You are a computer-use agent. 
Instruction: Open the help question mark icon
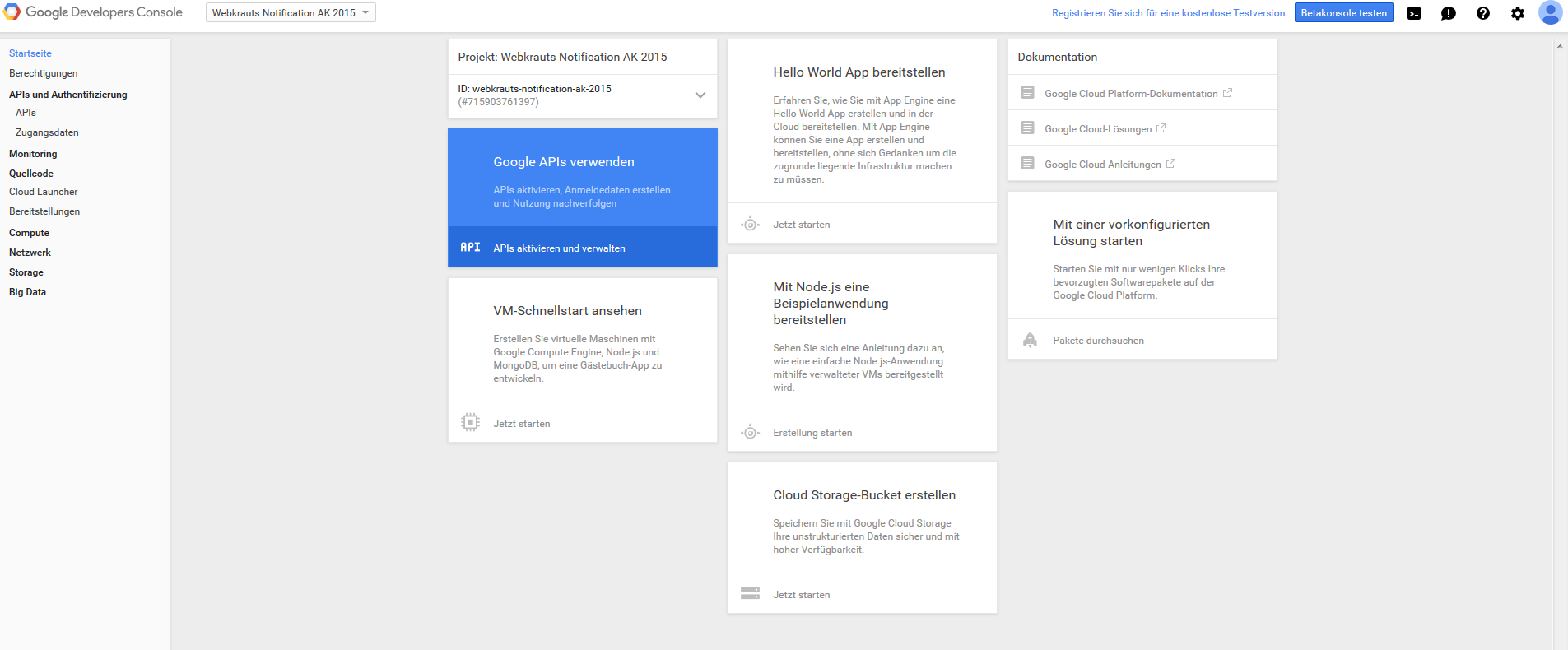[x=1483, y=13]
